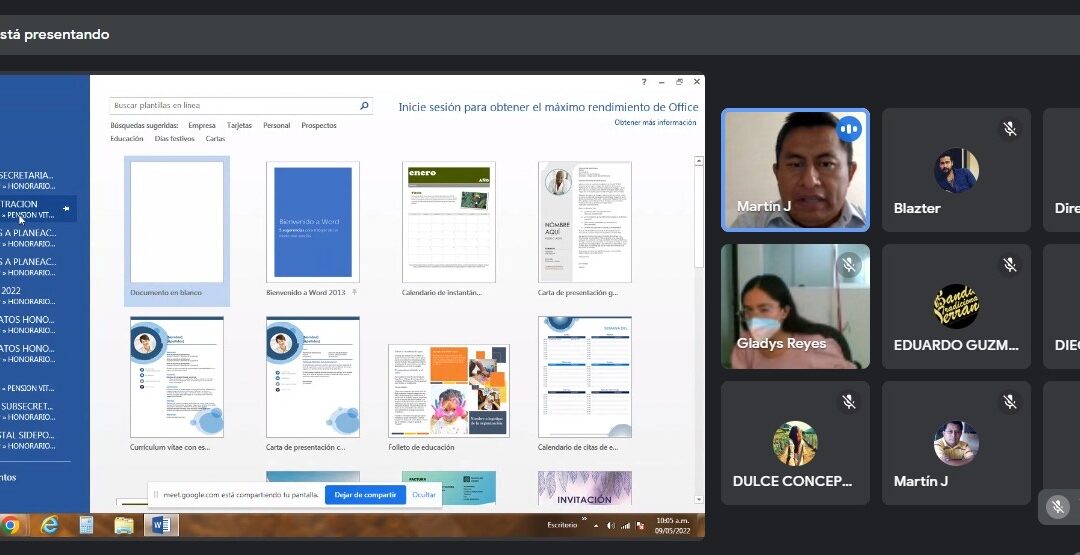
Task: Click Gladys Reyes's muted microphone indicator
Action: [849, 265]
